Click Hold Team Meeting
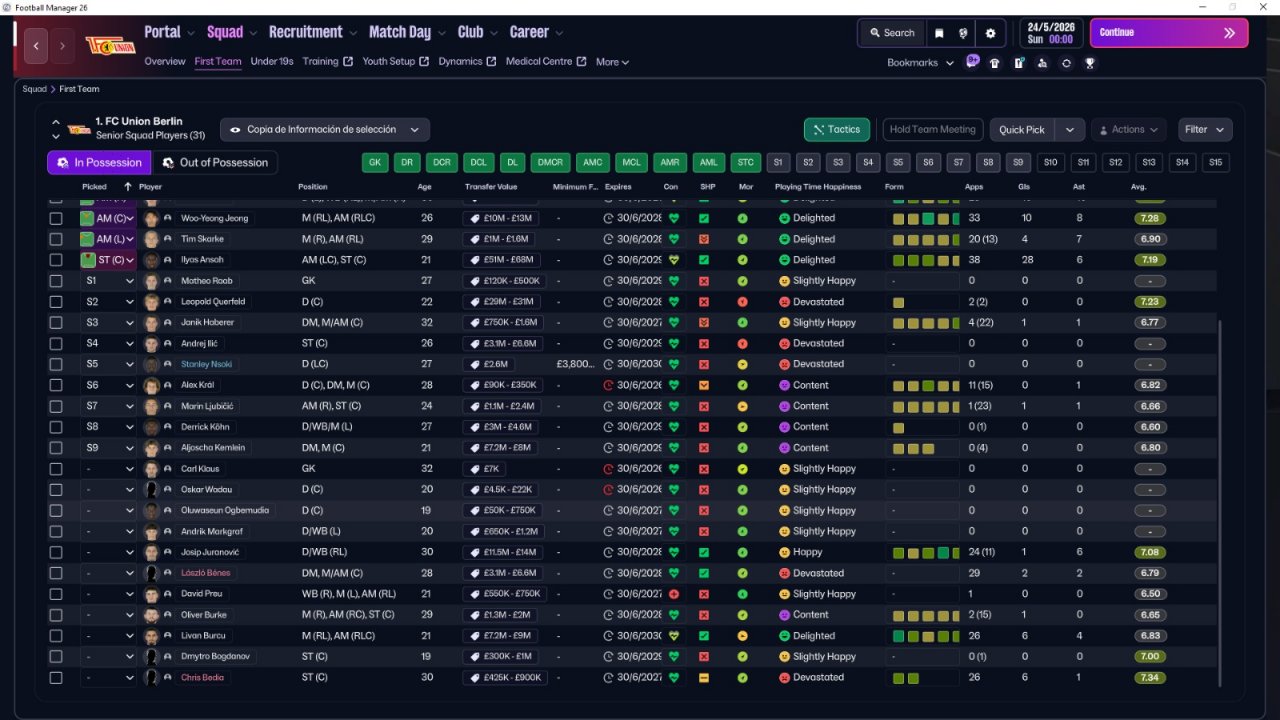This screenshot has width=1280, height=720. tap(933, 130)
